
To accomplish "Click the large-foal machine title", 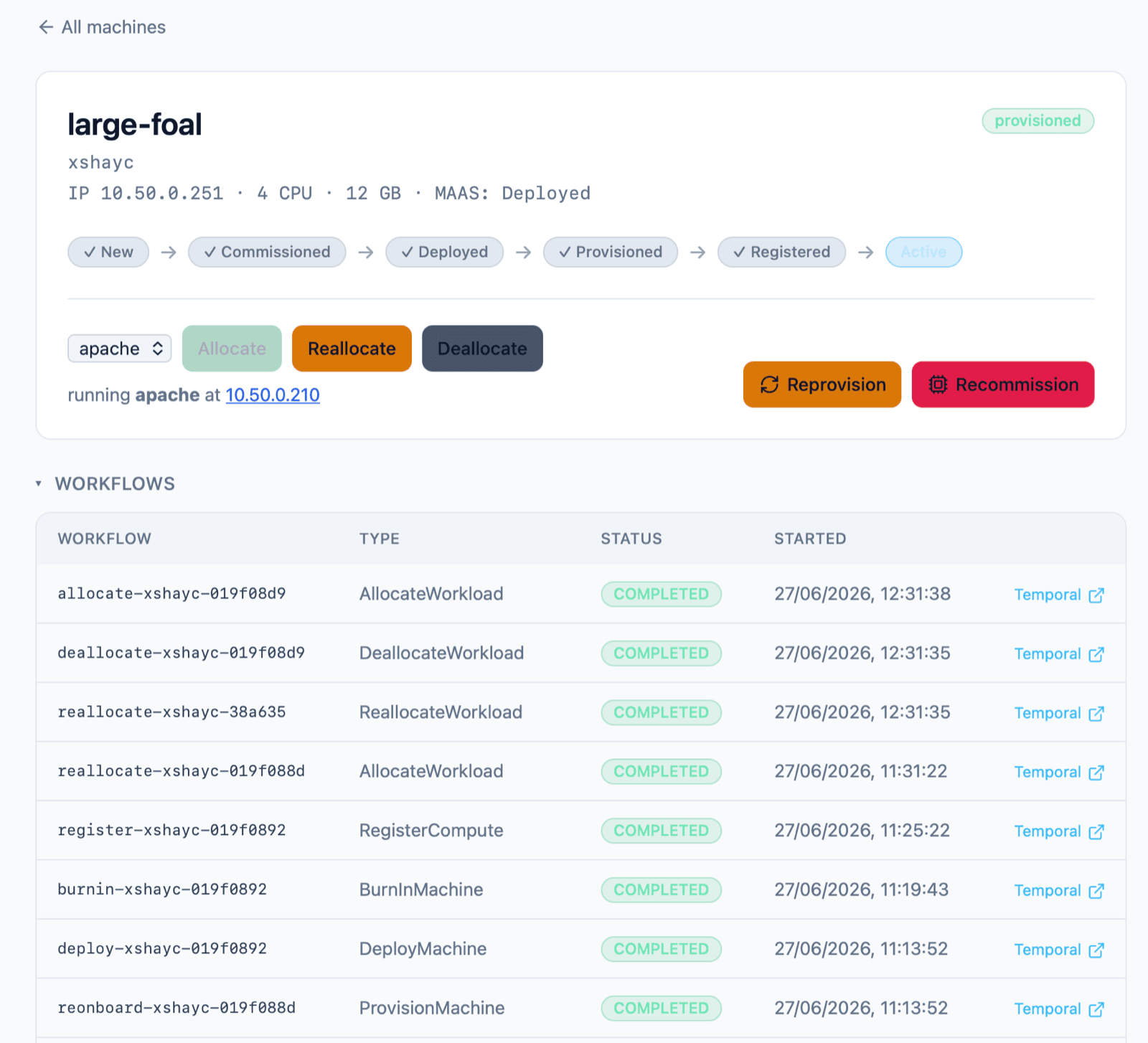I will (135, 125).
